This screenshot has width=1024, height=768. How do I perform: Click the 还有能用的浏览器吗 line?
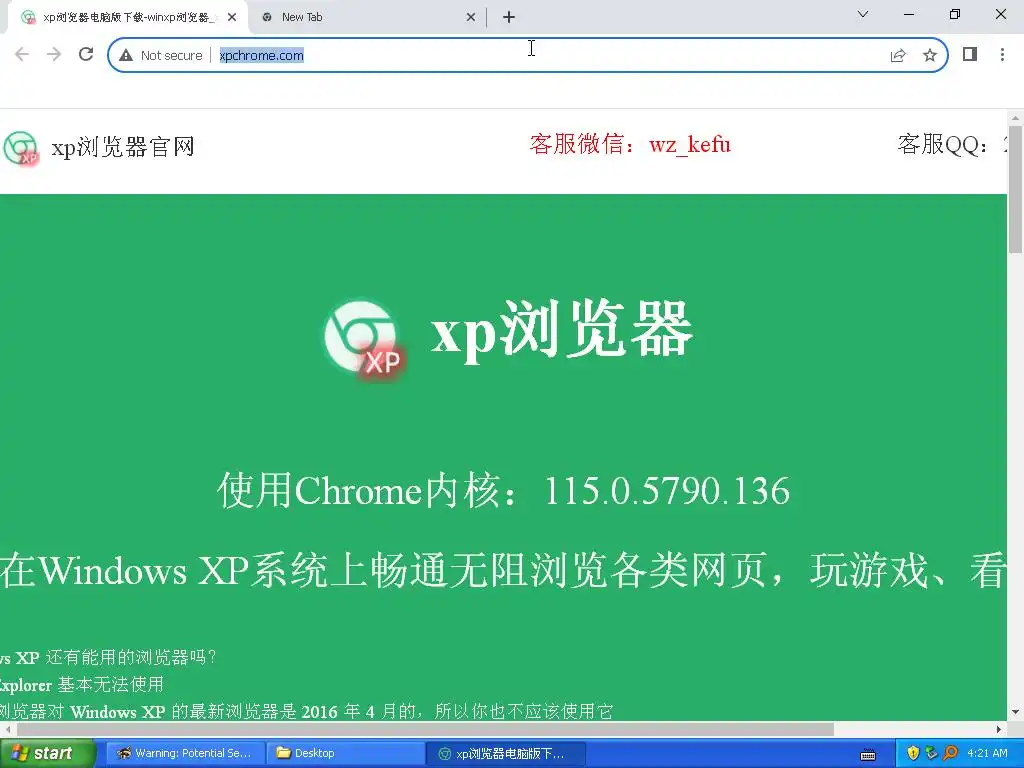(x=108, y=657)
